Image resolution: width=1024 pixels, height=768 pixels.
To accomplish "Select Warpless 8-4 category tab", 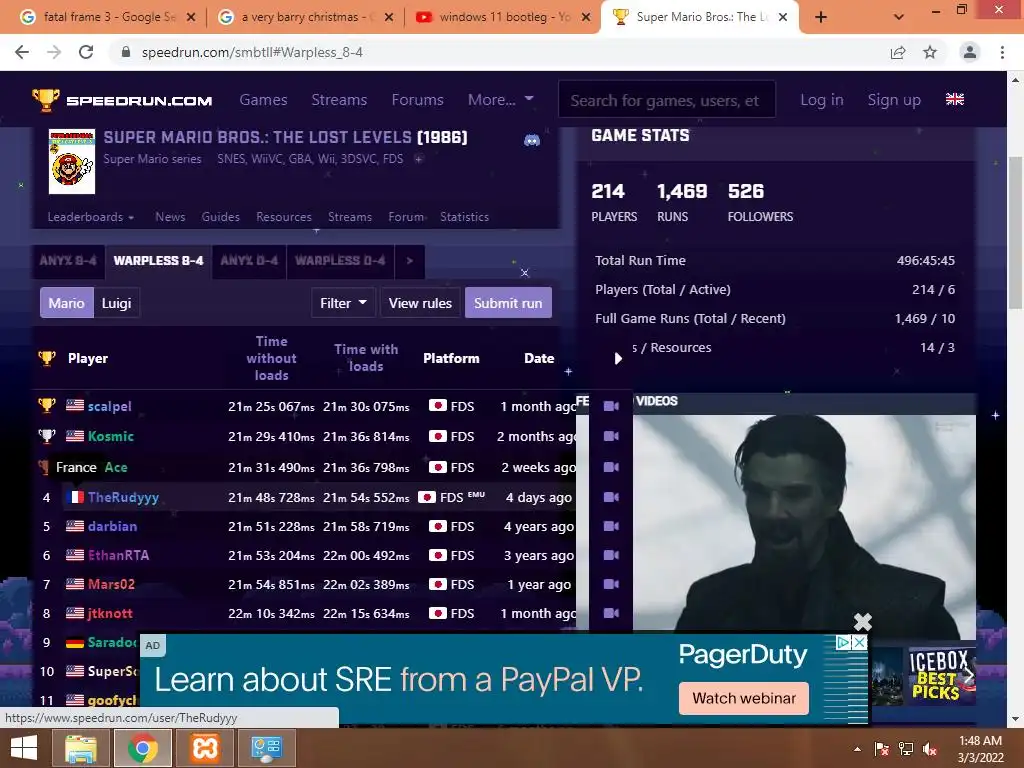I will coord(158,261).
